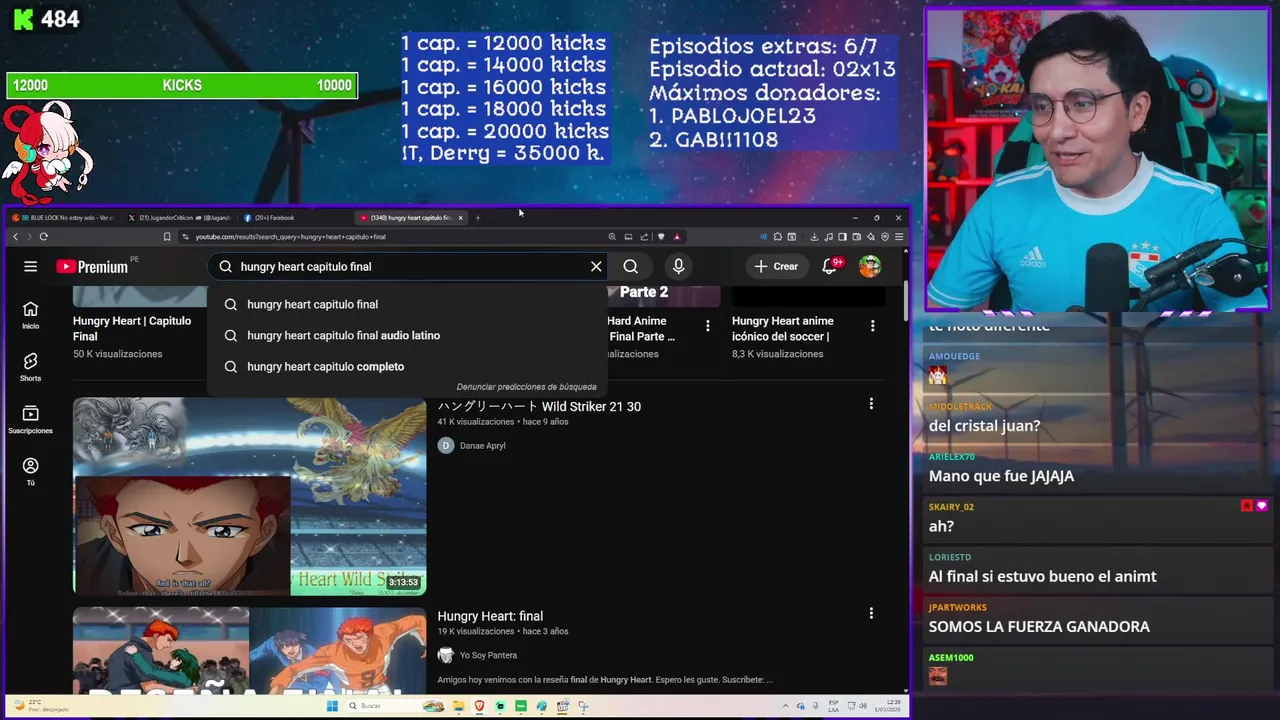Image resolution: width=1280 pixels, height=720 pixels.
Task: Click the zoom magnifier icon in the address bar
Action: (612, 237)
